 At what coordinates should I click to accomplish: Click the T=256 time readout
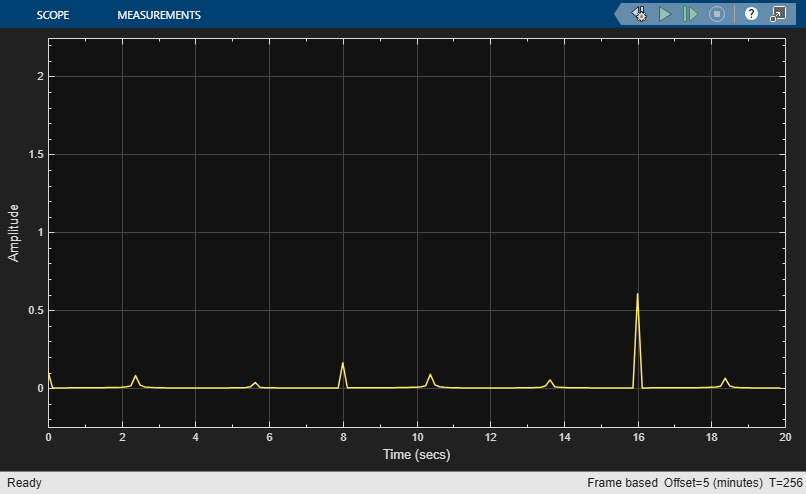(x=783, y=483)
